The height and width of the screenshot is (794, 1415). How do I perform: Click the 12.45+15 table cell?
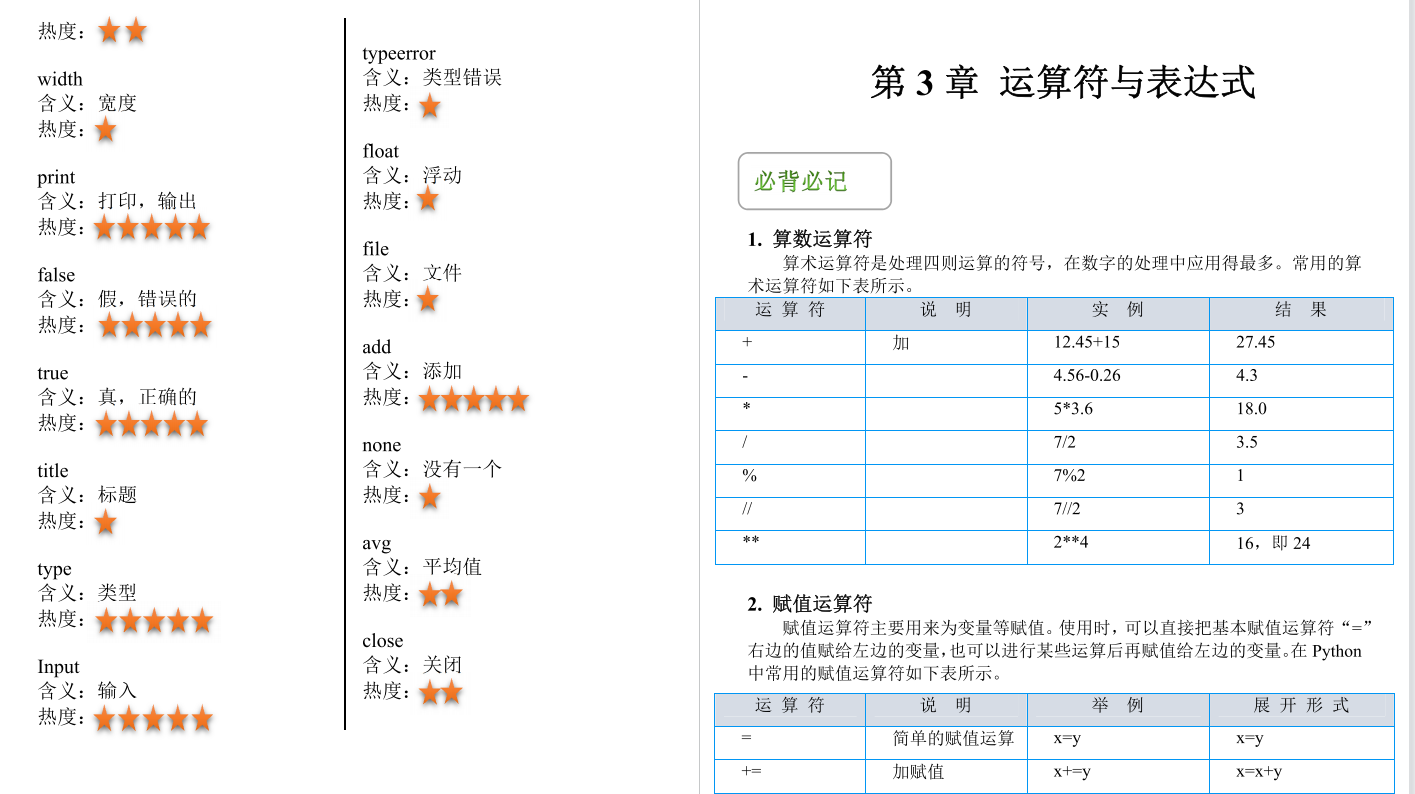point(1118,347)
